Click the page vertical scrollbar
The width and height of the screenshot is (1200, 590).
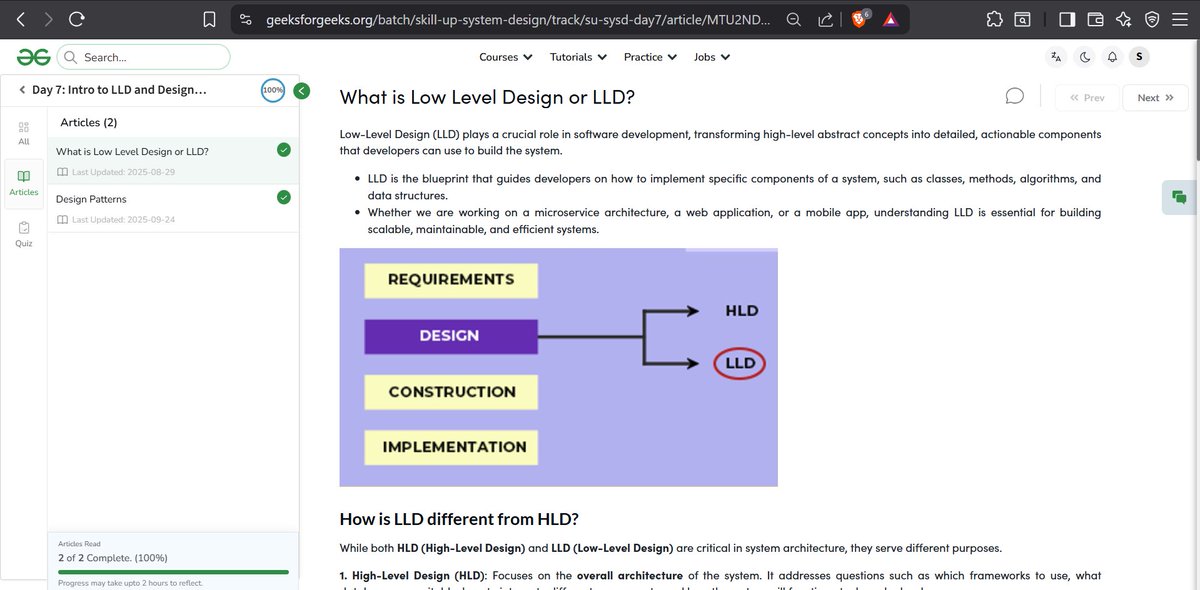pos(1195,100)
